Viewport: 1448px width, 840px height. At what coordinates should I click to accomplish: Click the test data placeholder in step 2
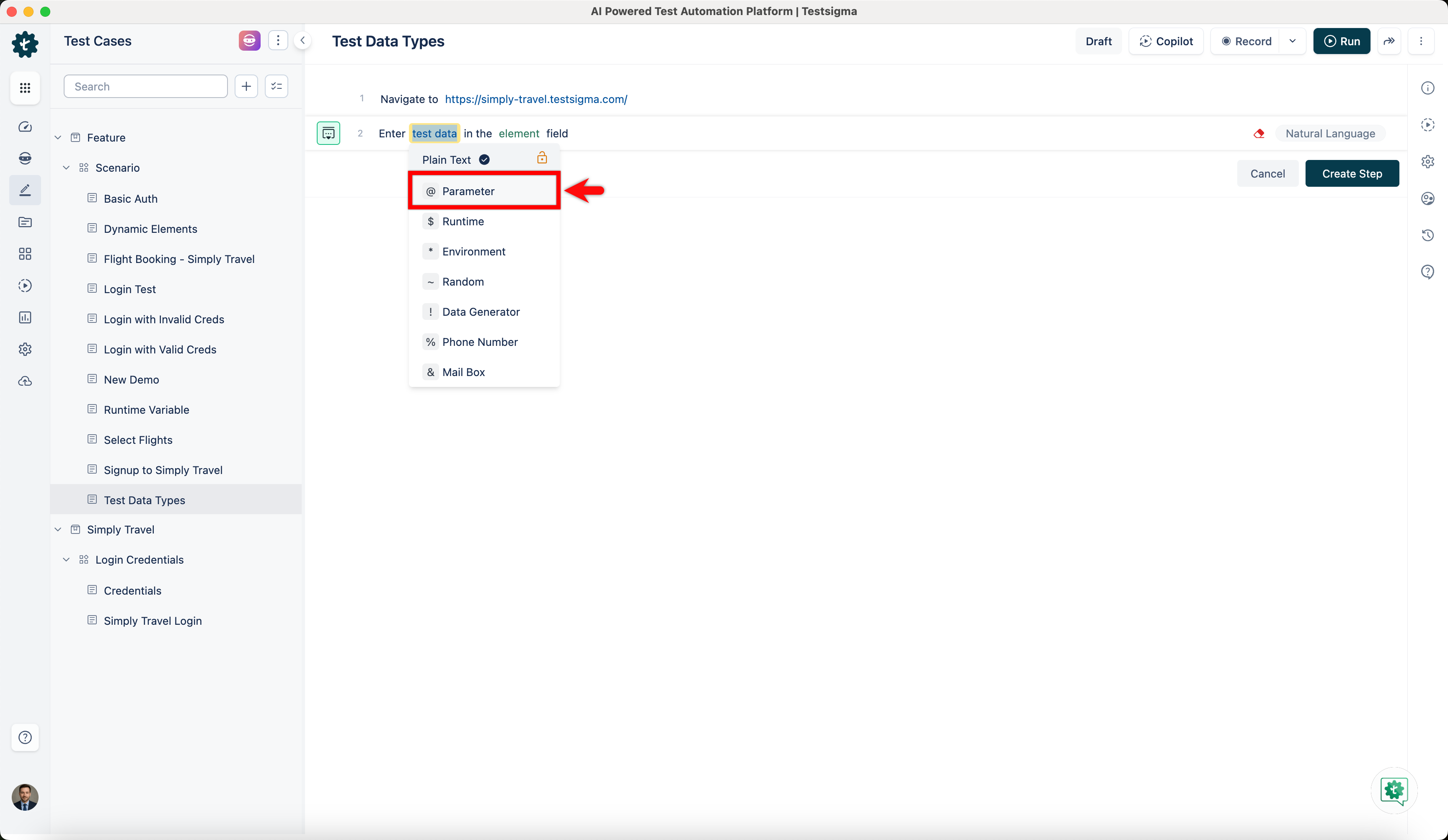tap(434, 133)
